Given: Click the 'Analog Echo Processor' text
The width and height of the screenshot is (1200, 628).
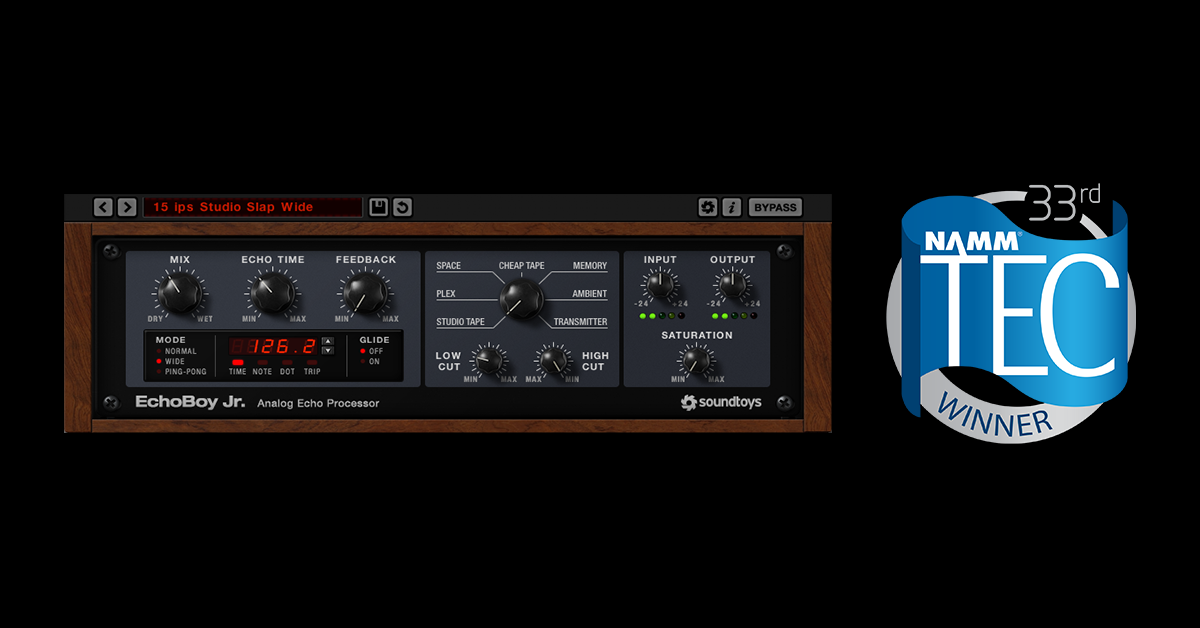Looking at the screenshot, I should (318, 404).
